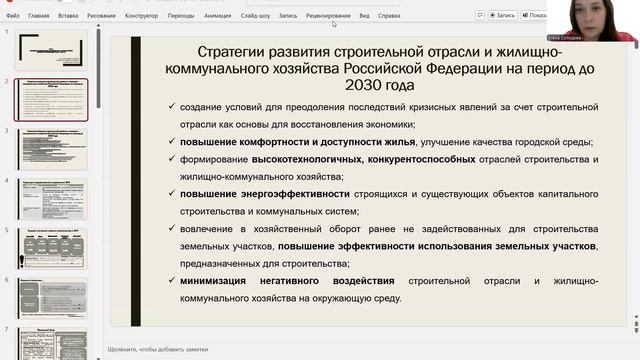This screenshot has height=360, width=640.
Task: Click bold text 'повышение энергоэффективности'
Action: [265, 194]
